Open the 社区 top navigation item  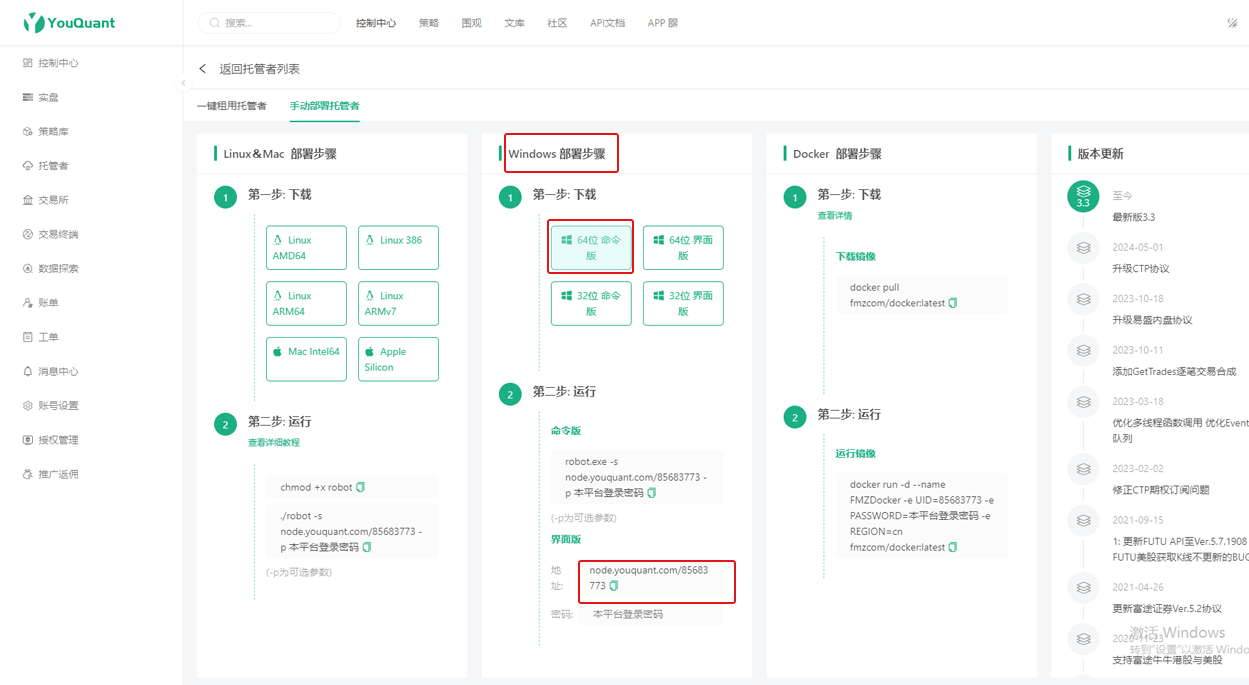[557, 23]
